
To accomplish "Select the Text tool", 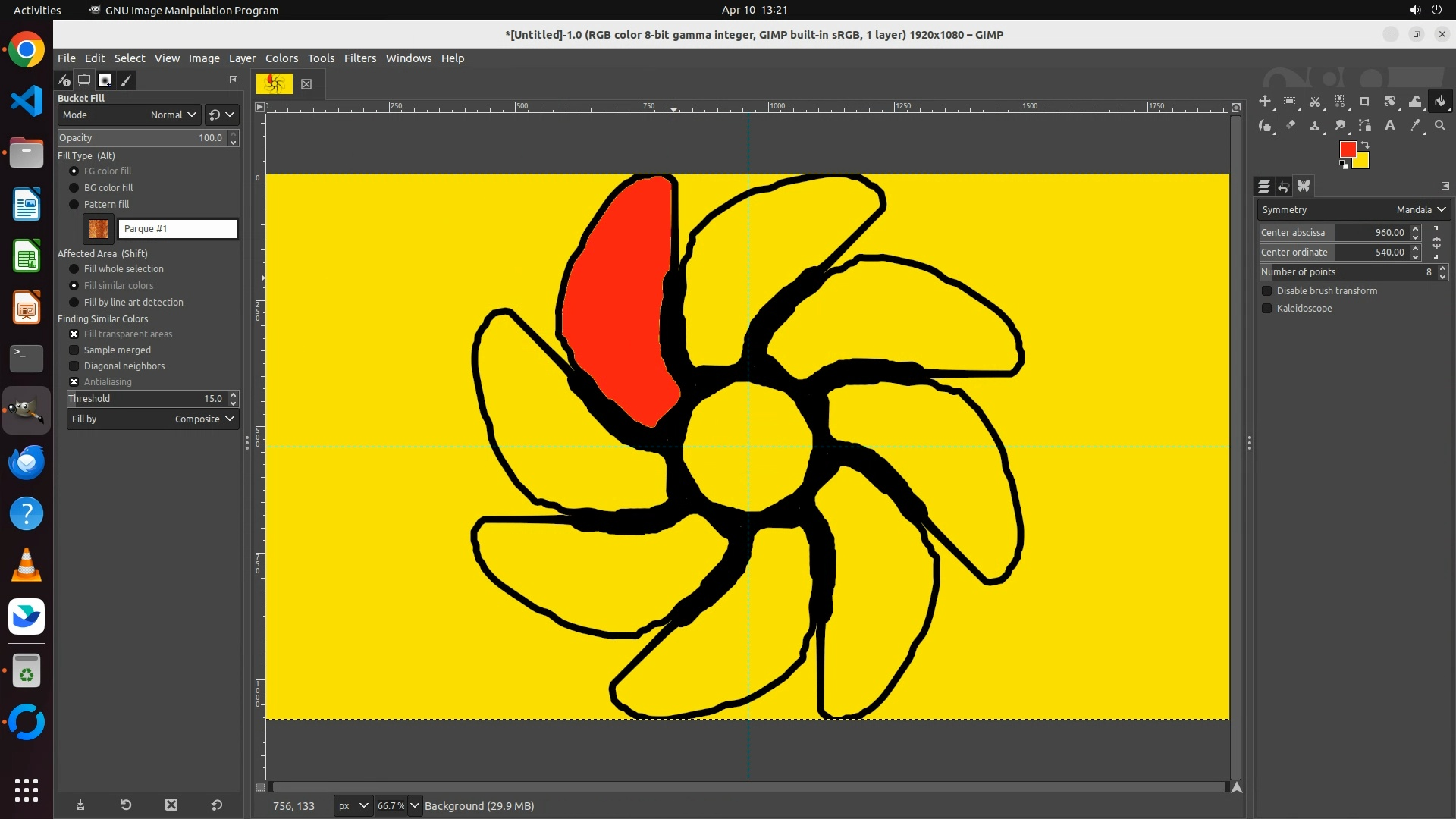I will coord(1390,126).
